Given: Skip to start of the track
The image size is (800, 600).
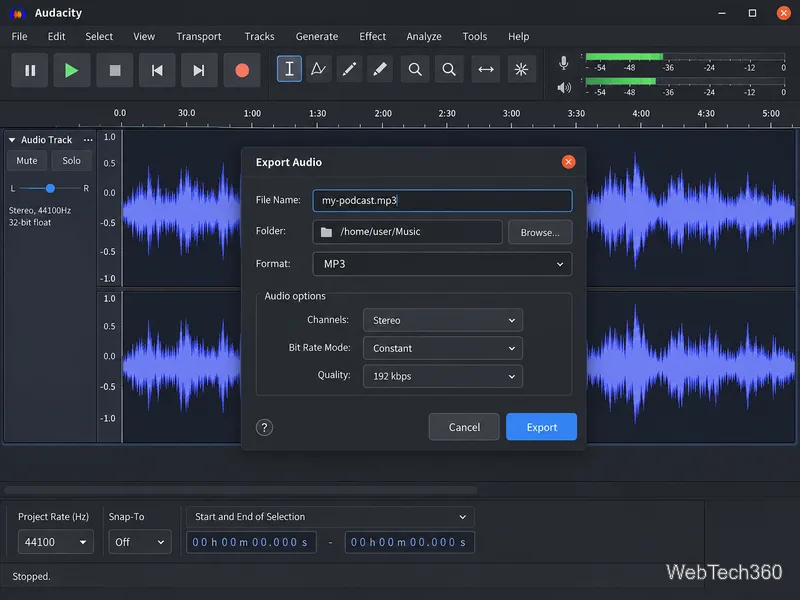Looking at the screenshot, I should coord(157,70).
